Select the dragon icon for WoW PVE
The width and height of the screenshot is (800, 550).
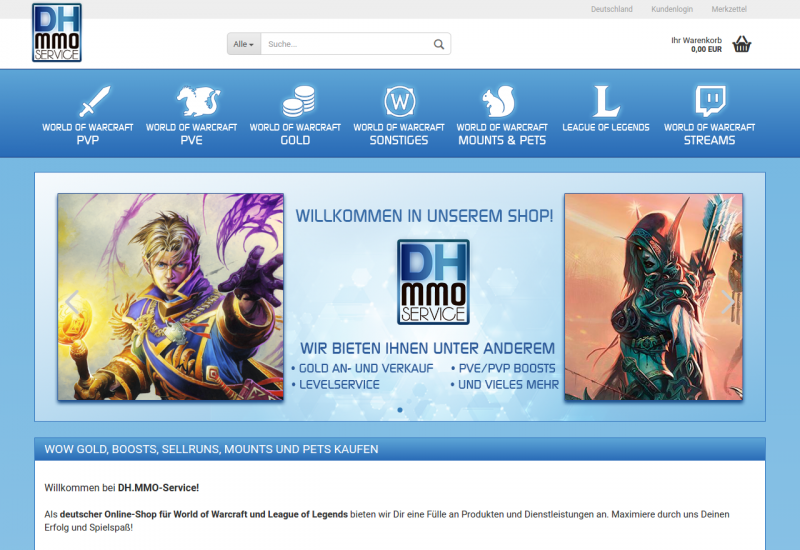[191, 101]
